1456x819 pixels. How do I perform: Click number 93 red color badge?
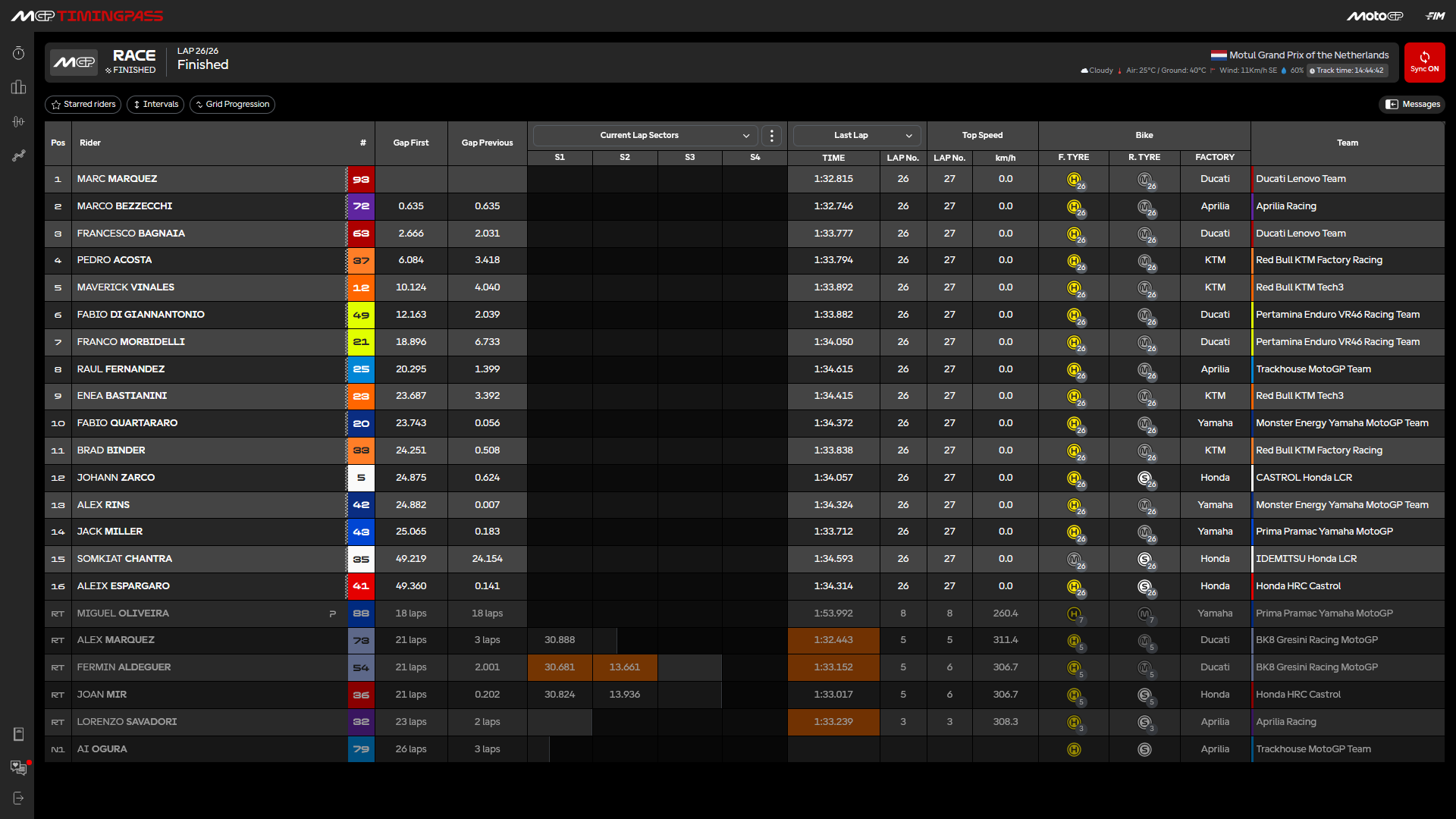tap(361, 180)
